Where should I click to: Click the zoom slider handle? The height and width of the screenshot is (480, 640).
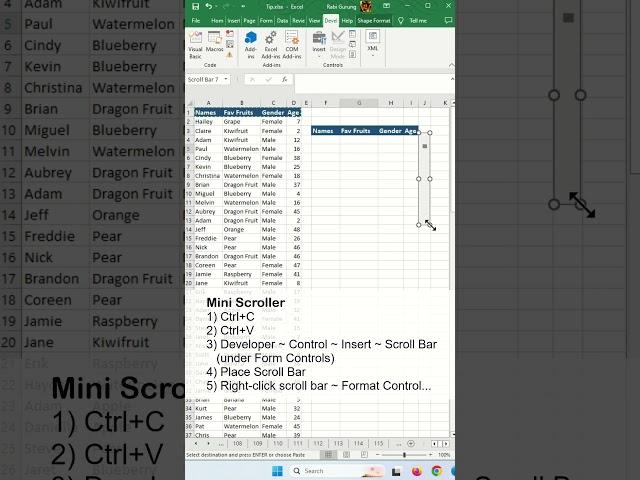[x=404, y=455]
